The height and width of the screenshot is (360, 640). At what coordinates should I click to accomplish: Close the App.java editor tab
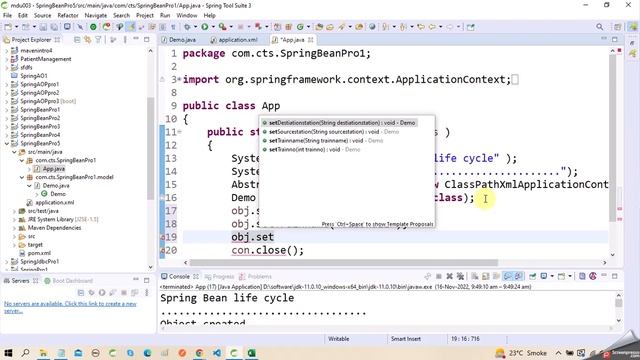click(x=311, y=40)
